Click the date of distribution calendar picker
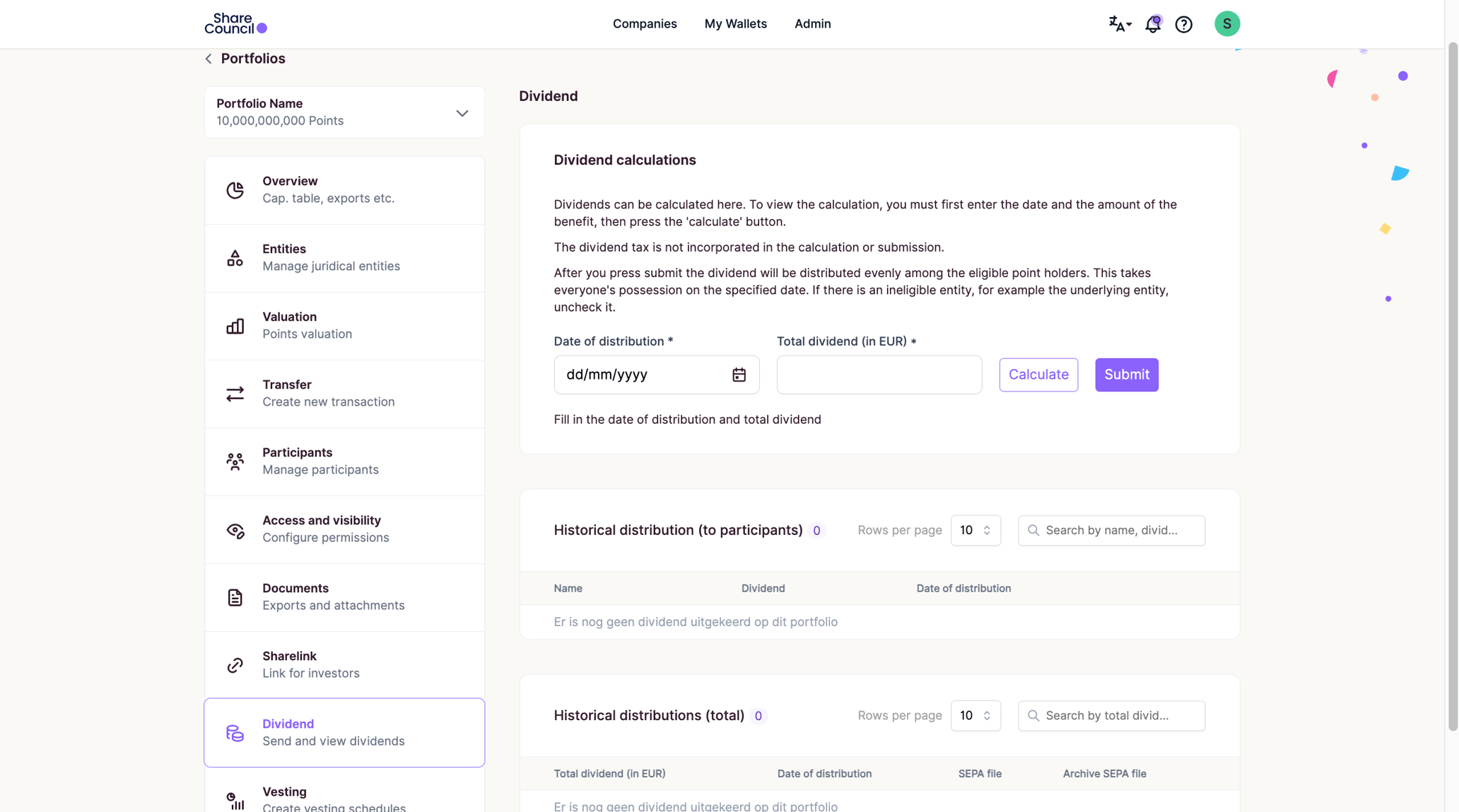The image size is (1459, 812). [x=739, y=375]
